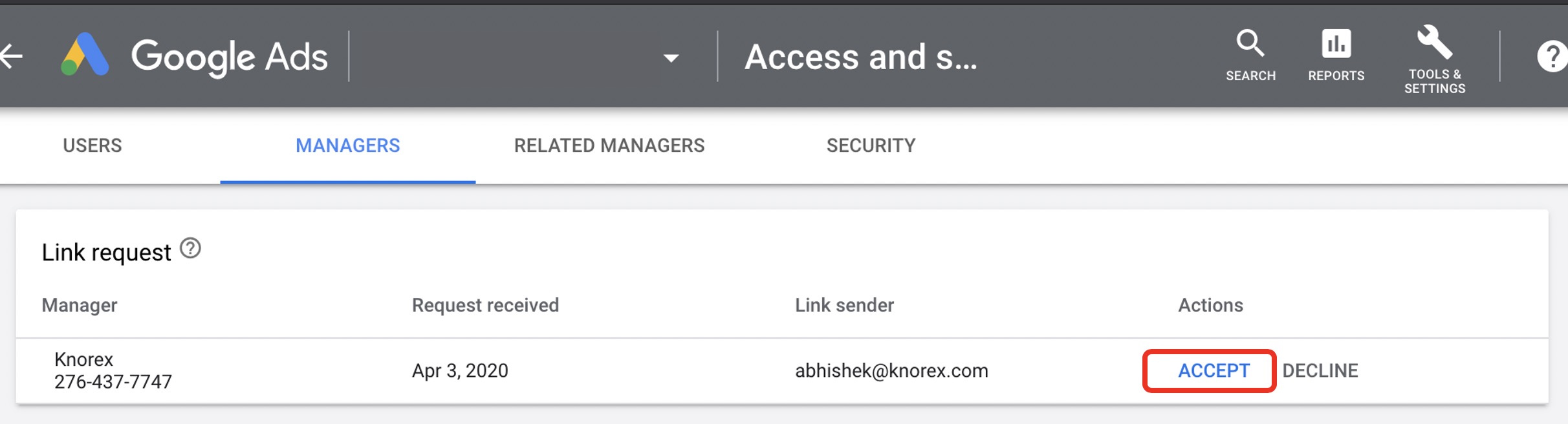The width and height of the screenshot is (1568, 424).
Task: Accept the Knorex link request
Action: (x=1214, y=370)
